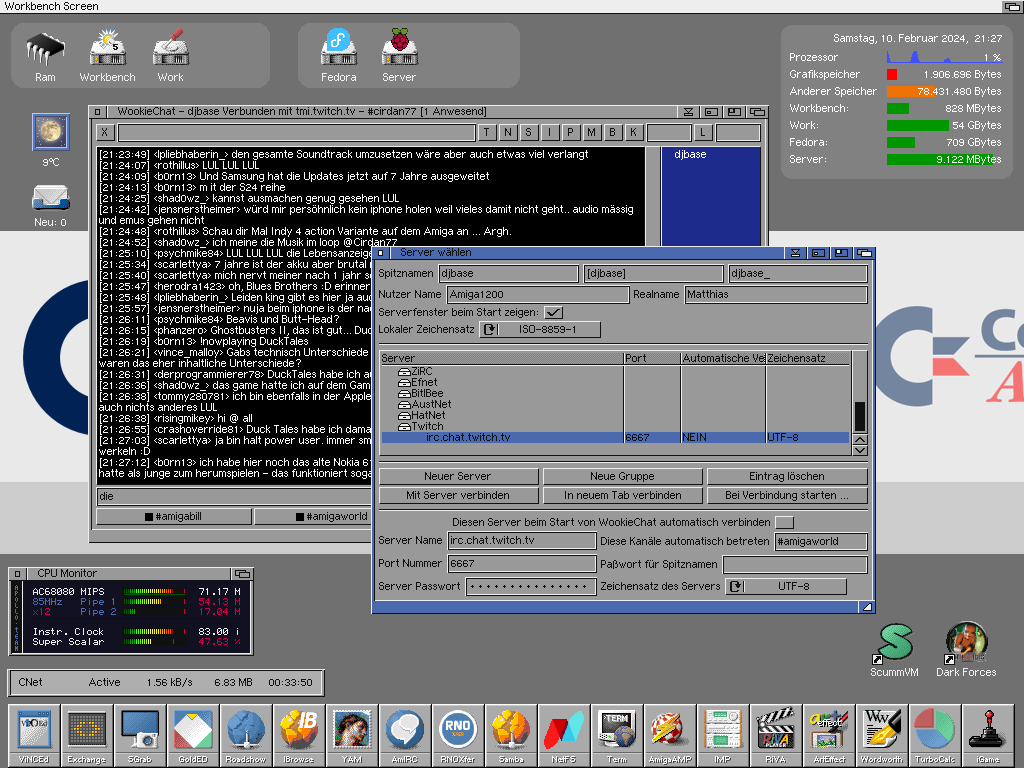
Task: Launch TurboCalc from the dock
Action: pyautogui.click(x=935, y=735)
